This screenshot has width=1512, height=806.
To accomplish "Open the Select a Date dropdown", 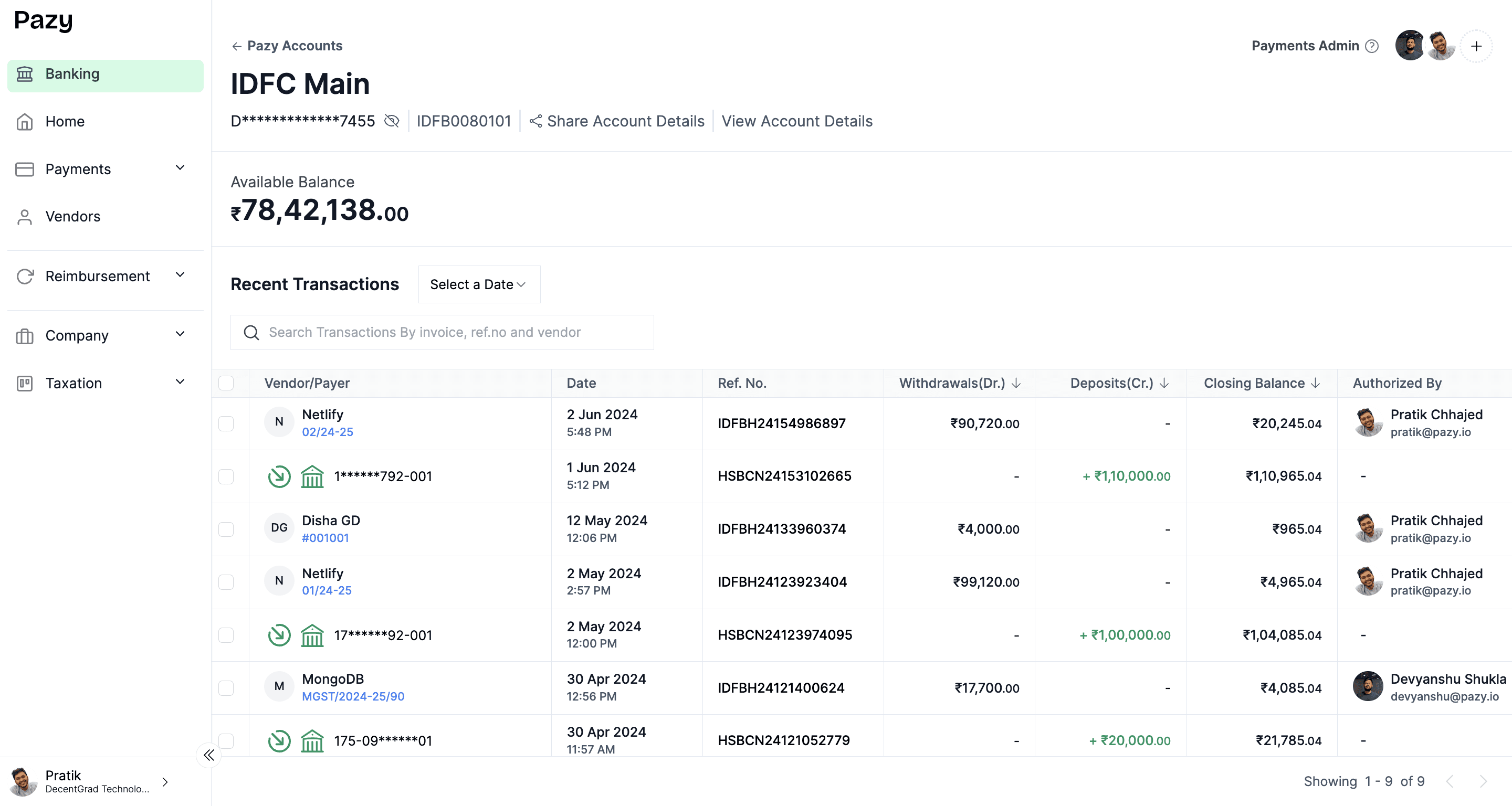I will click(x=478, y=284).
